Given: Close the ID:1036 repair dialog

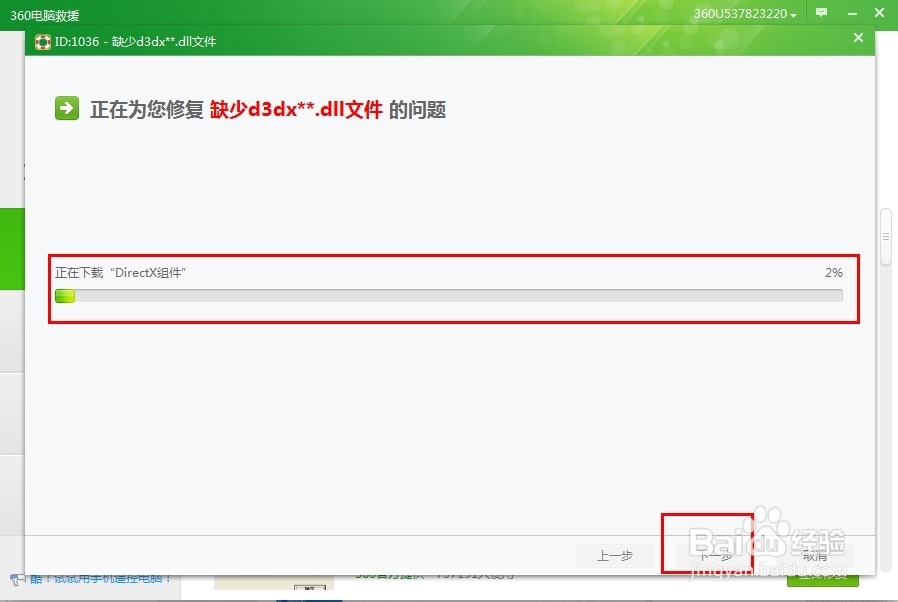Looking at the screenshot, I should [x=858, y=38].
